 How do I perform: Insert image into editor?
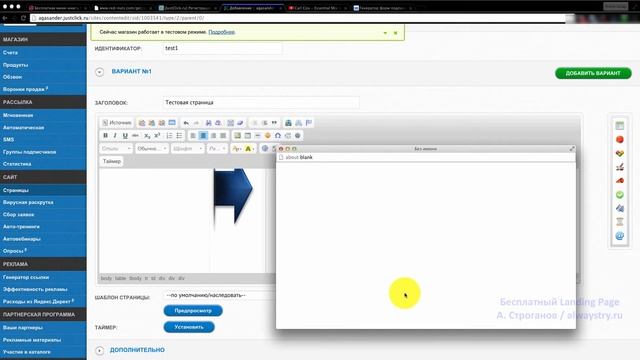point(237,136)
